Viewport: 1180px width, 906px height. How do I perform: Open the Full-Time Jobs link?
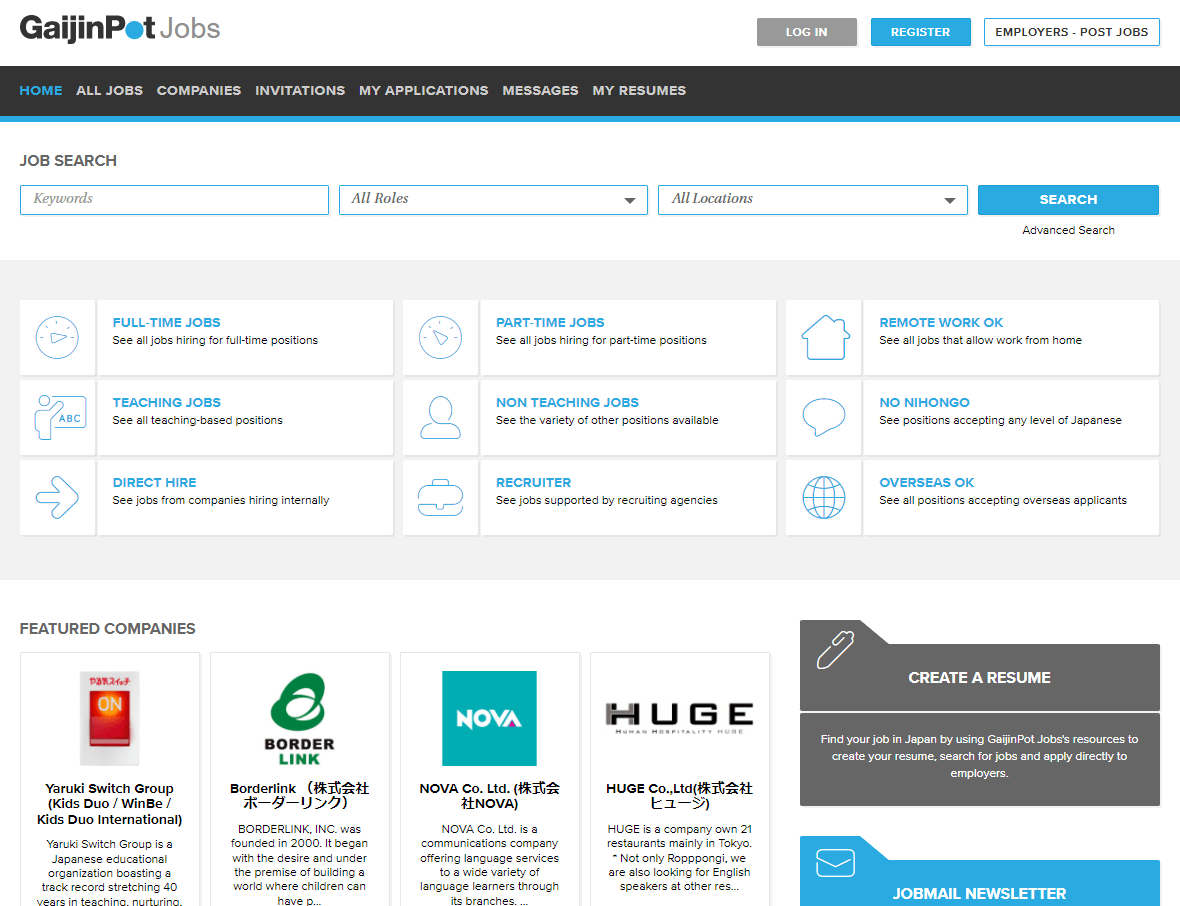[x=166, y=322]
